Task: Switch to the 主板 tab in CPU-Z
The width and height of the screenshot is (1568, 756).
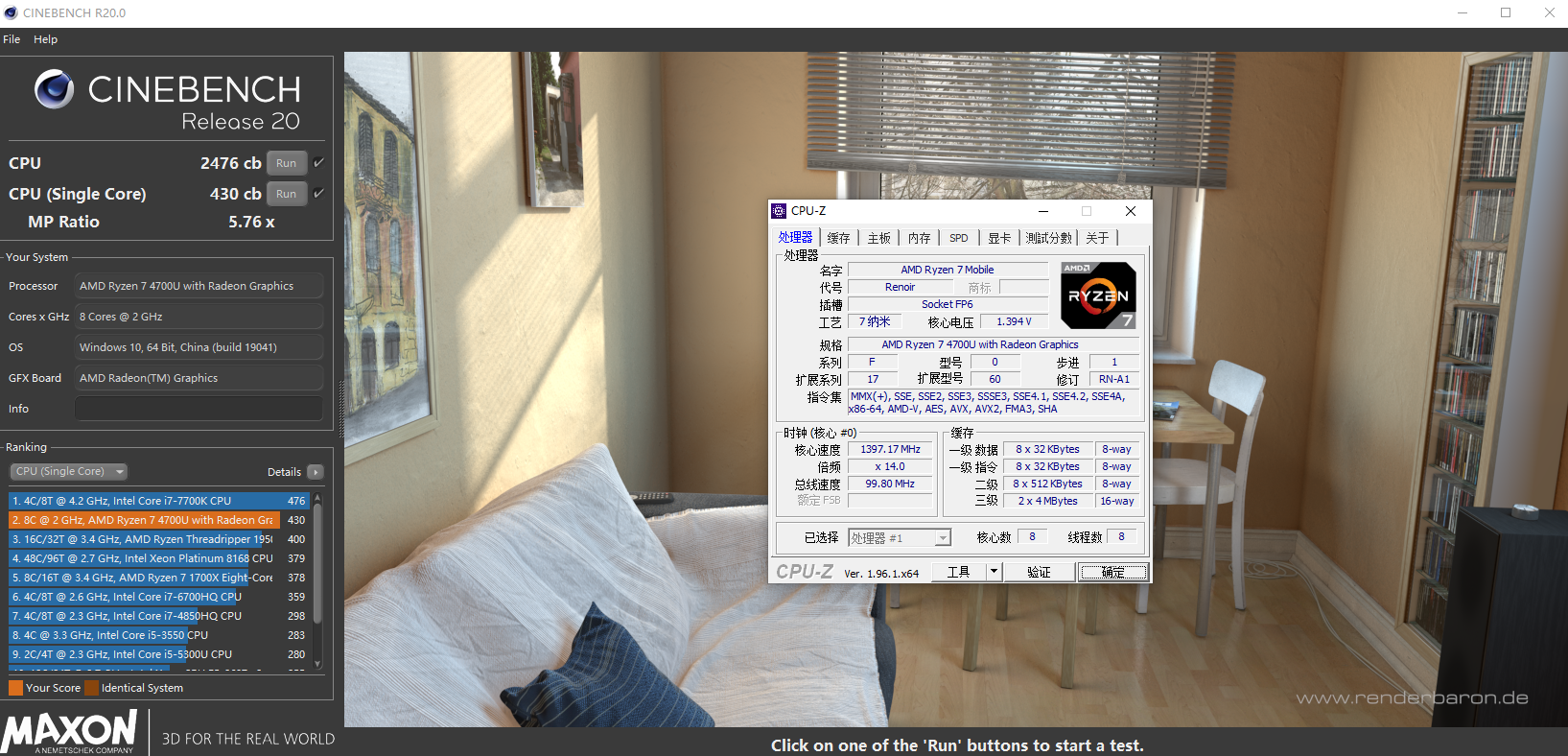Action: pos(878,238)
